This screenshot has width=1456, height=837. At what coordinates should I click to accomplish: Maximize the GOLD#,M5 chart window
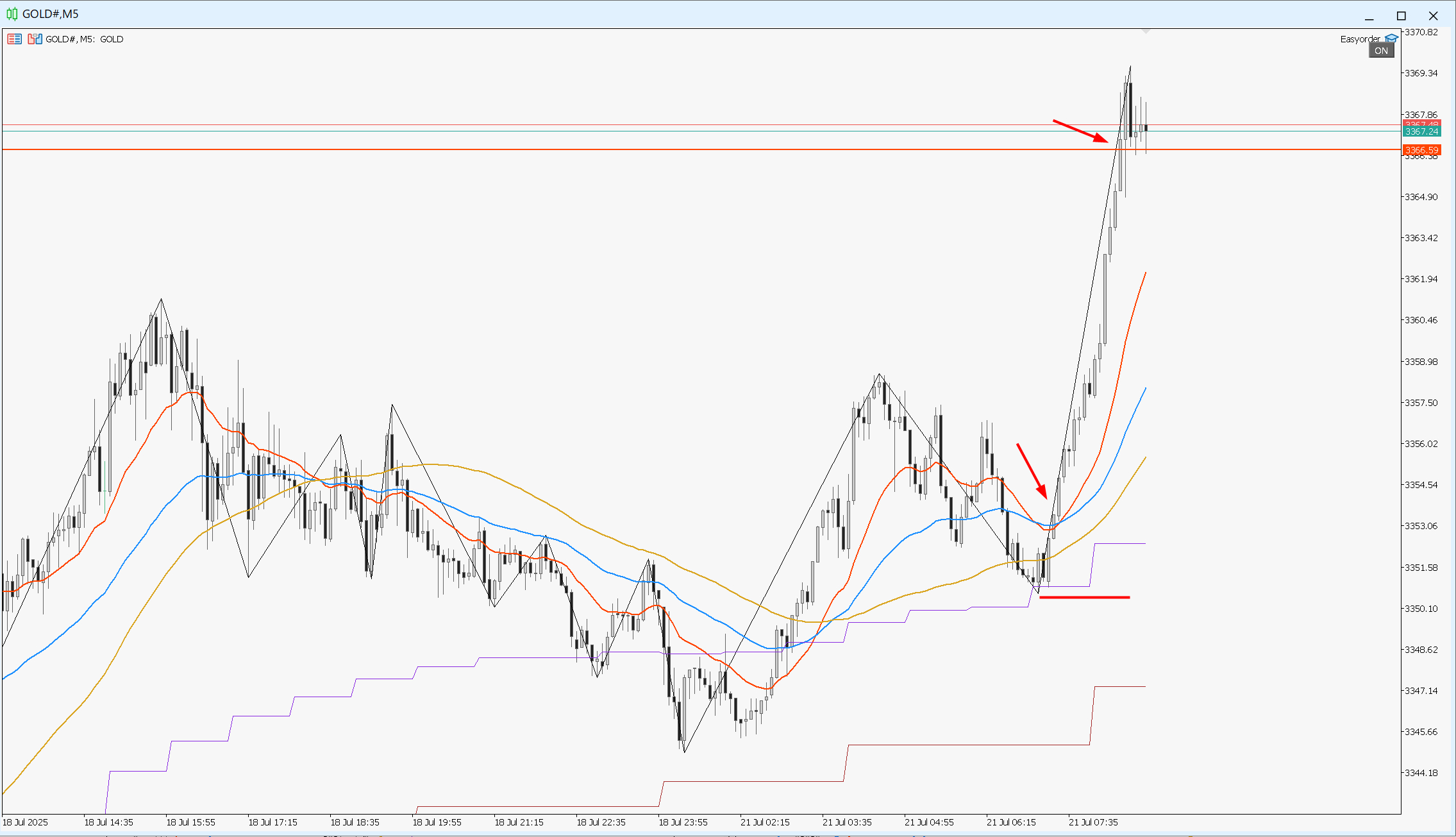[x=1401, y=15]
